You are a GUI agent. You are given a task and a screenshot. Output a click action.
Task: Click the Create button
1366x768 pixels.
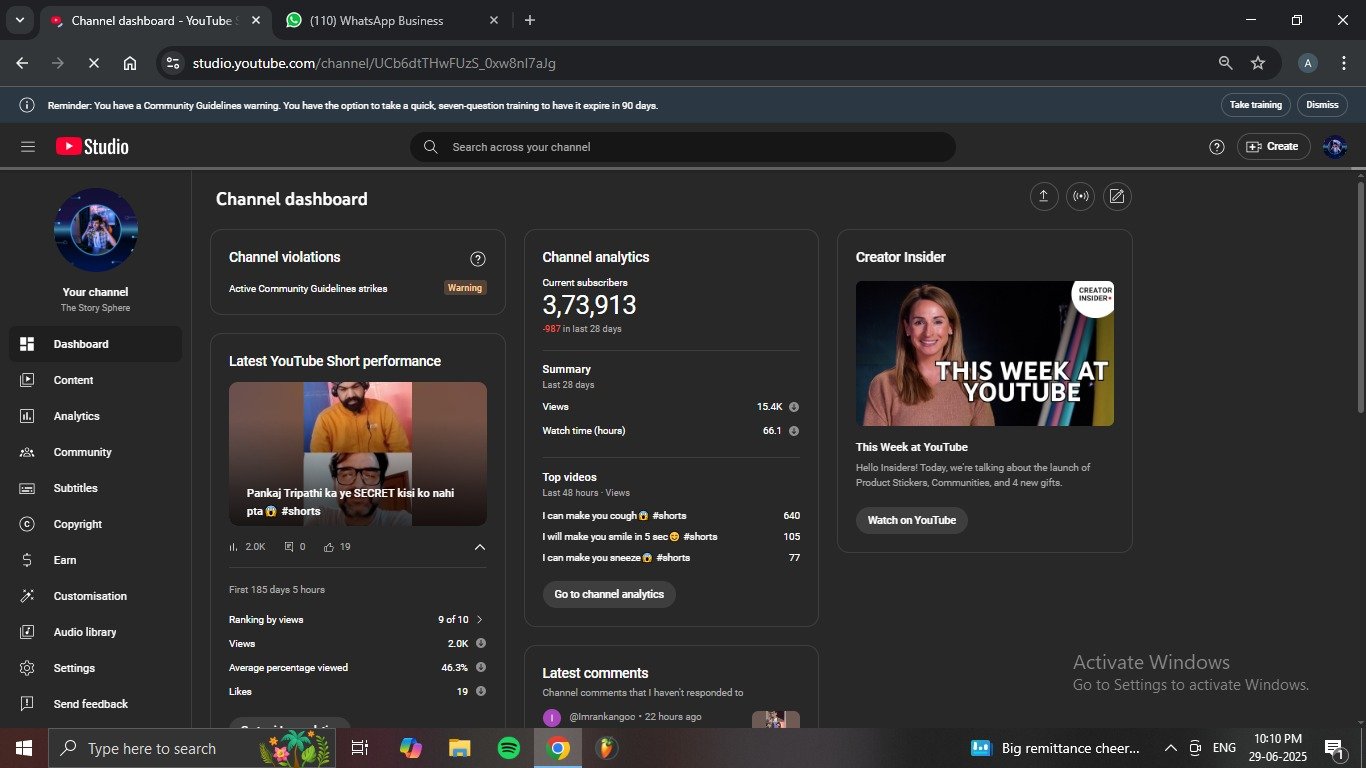1273,147
